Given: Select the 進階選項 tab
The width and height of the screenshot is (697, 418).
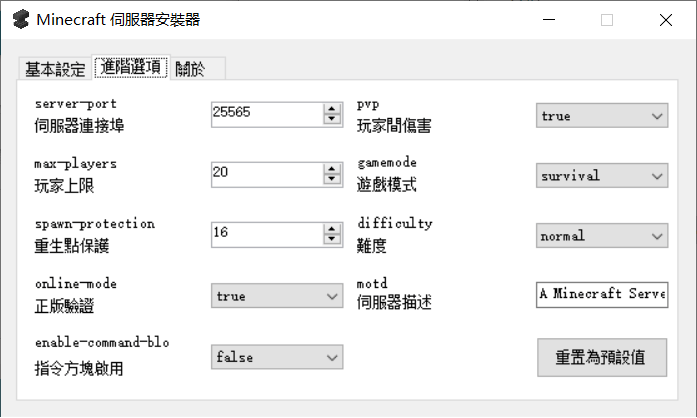Looking at the screenshot, I should coord(131,67).
